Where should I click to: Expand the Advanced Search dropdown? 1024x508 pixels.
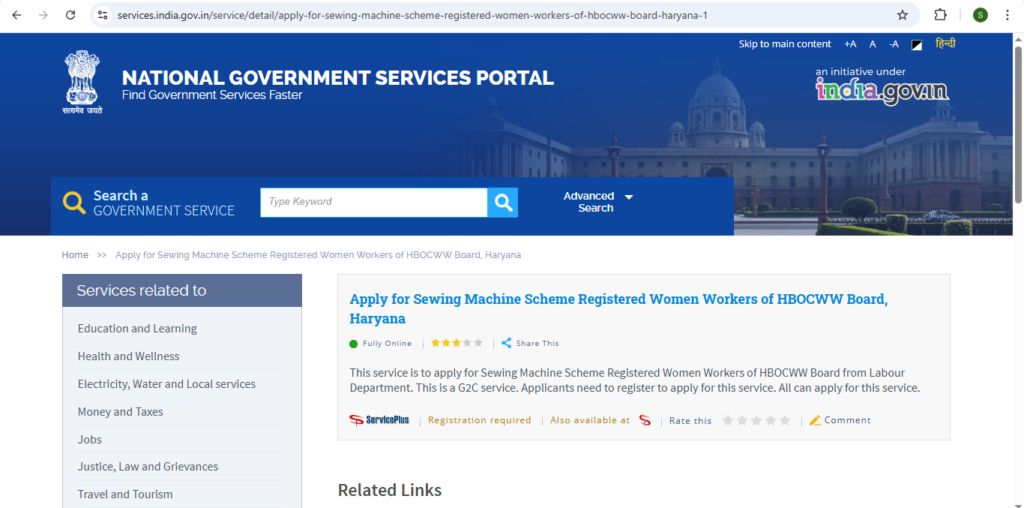[598, 202]
